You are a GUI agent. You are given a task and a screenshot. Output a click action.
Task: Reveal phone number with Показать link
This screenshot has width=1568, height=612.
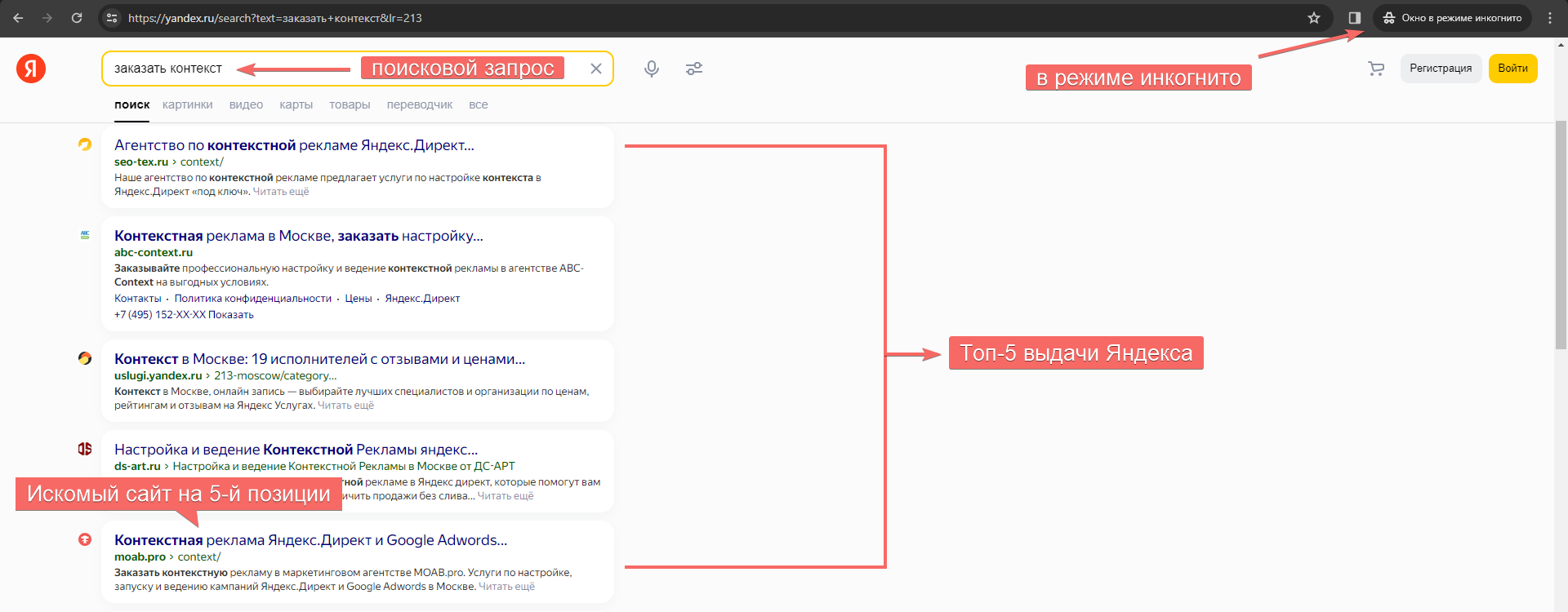[231, 315]
